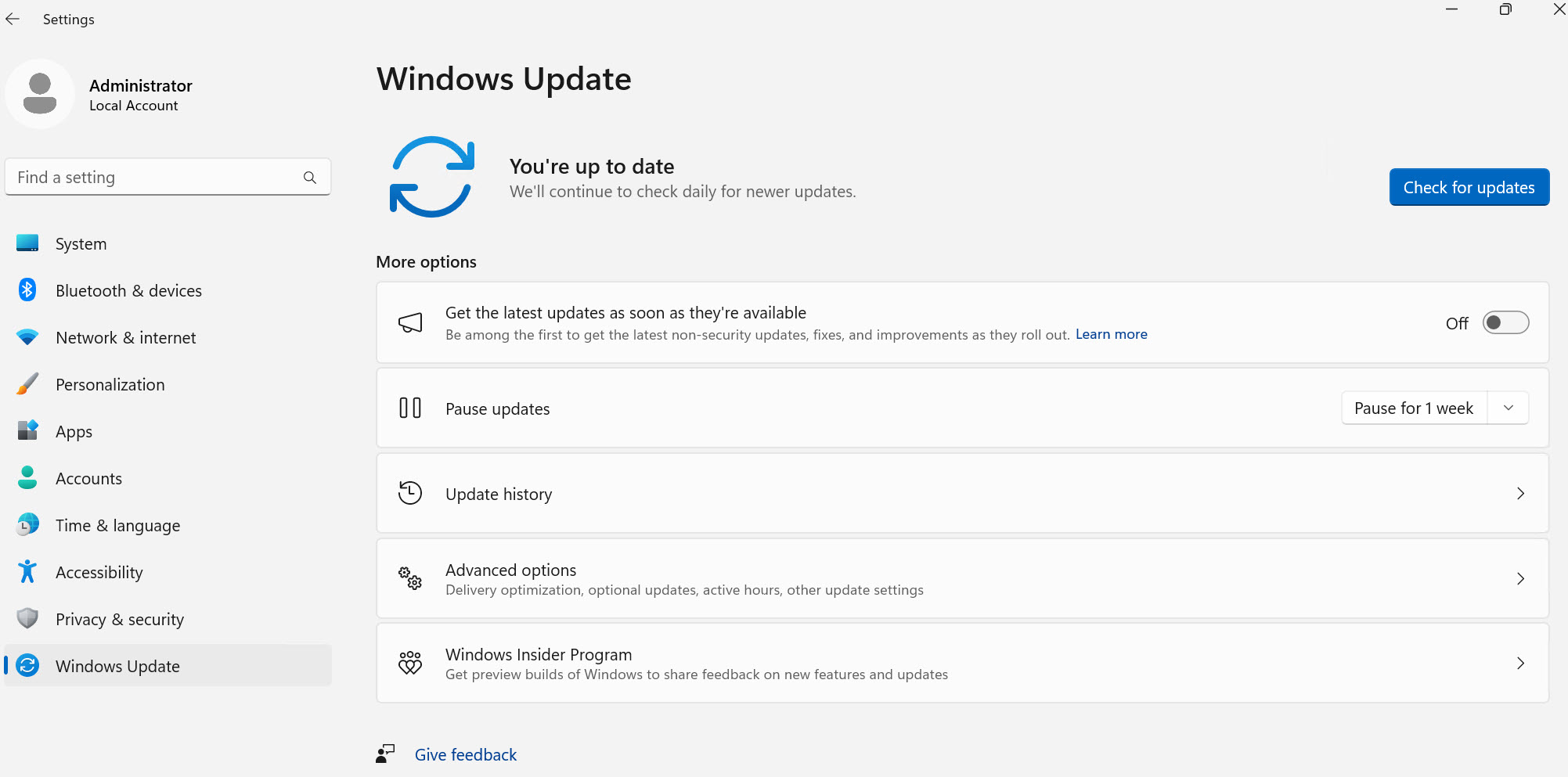Select Network & internet in sidebar
Screen dimensions: 1568x777
(168, 338)
